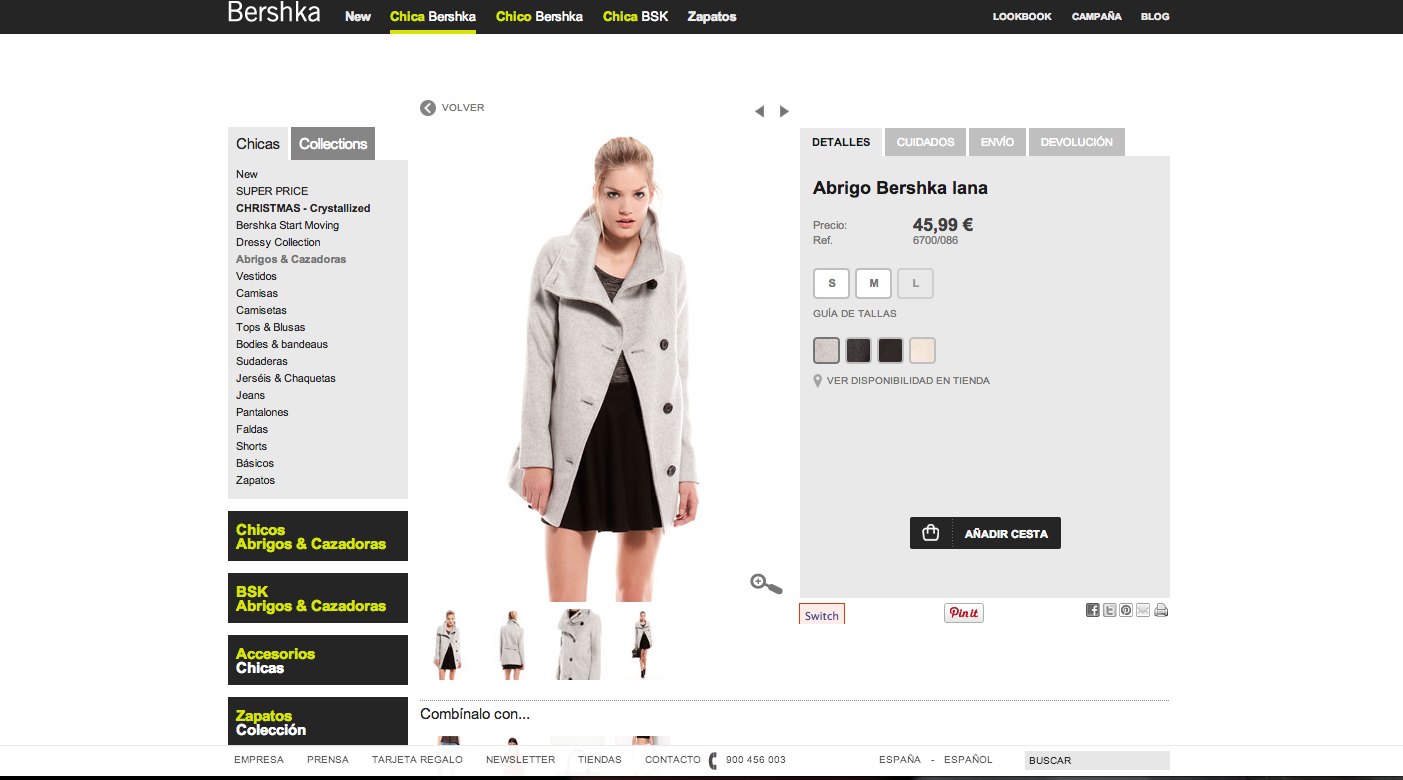Open Zapatos in top navigation
This screenshot has height=780, width=1403.
(x=712, y=17)
